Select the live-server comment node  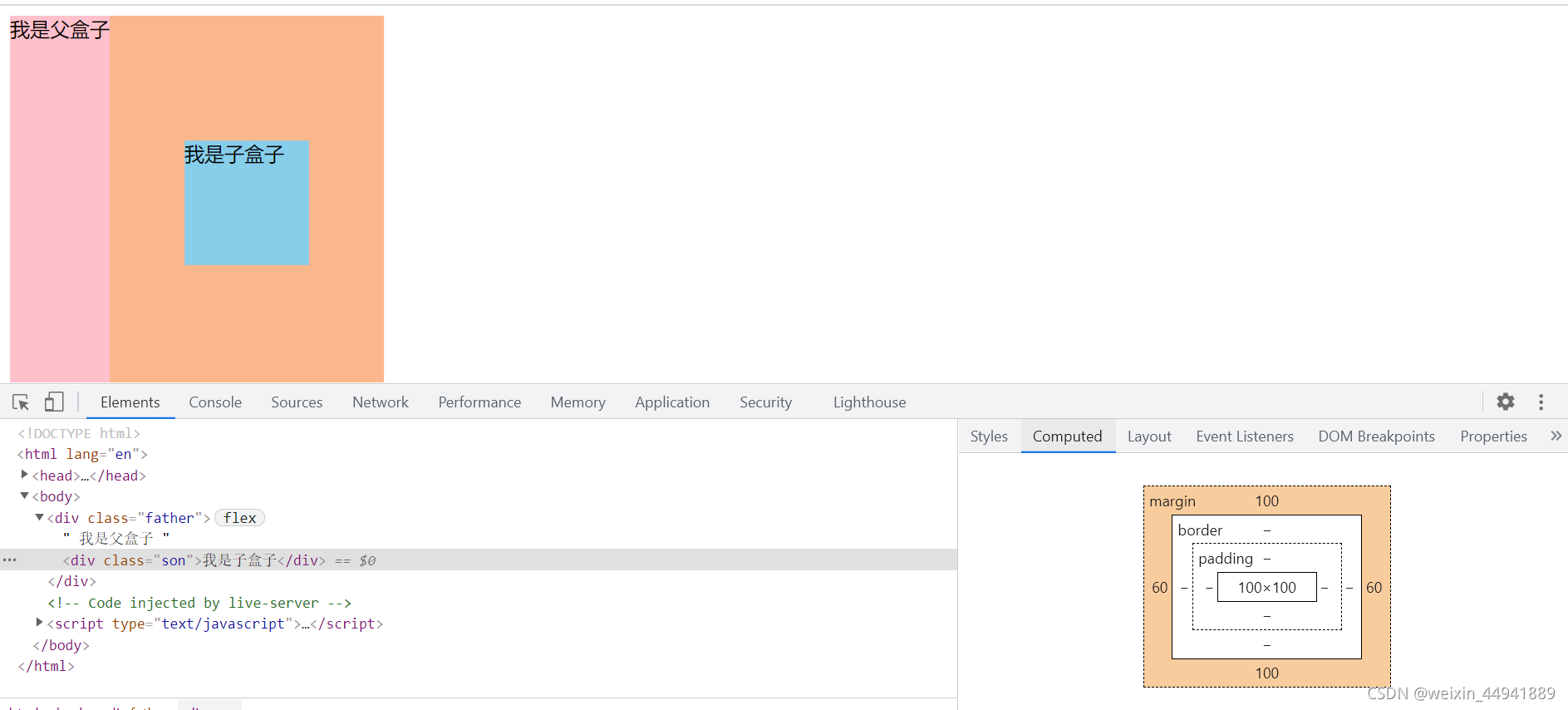tap(199, 603)
